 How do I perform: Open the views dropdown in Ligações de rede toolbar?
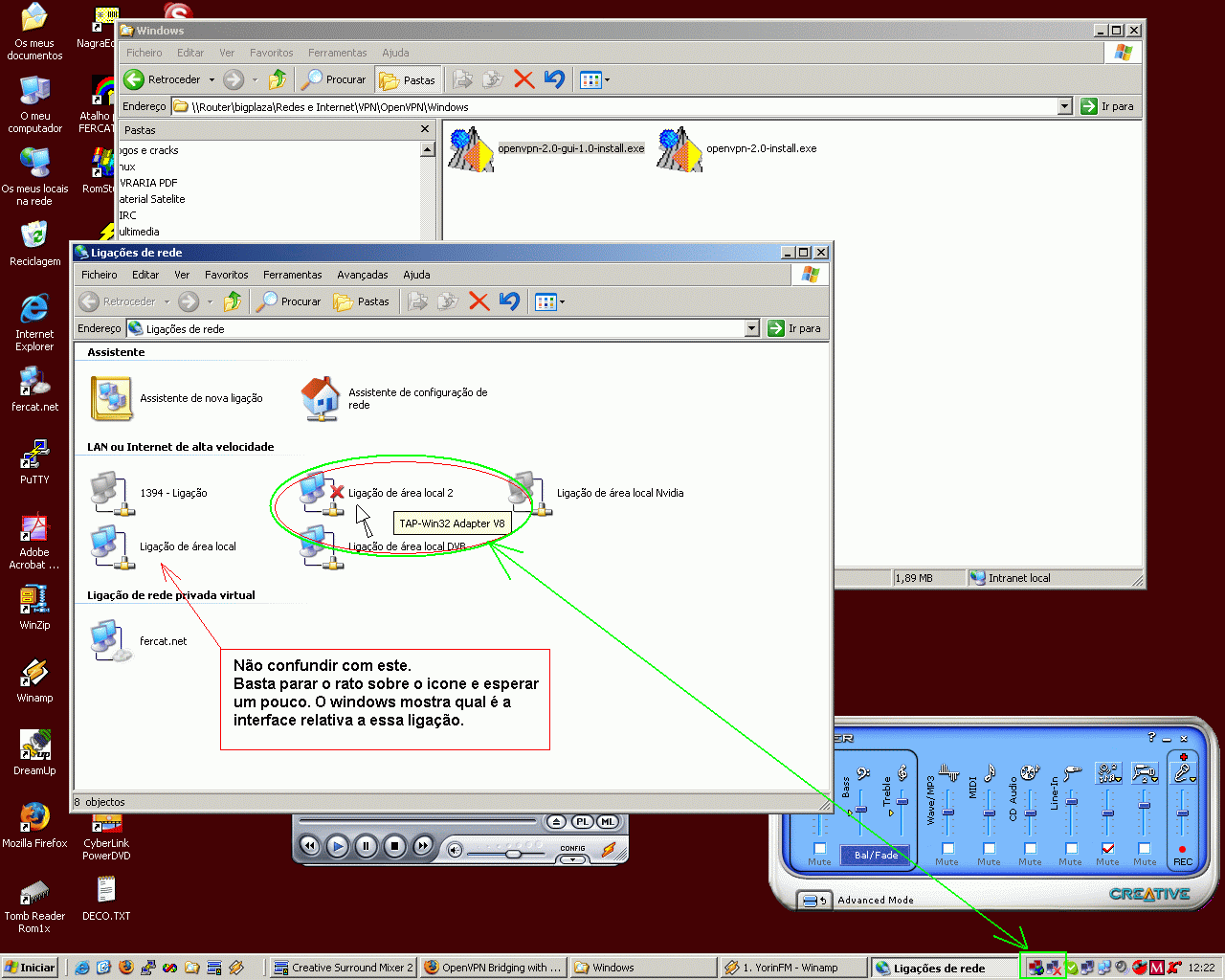pos(562,302)
